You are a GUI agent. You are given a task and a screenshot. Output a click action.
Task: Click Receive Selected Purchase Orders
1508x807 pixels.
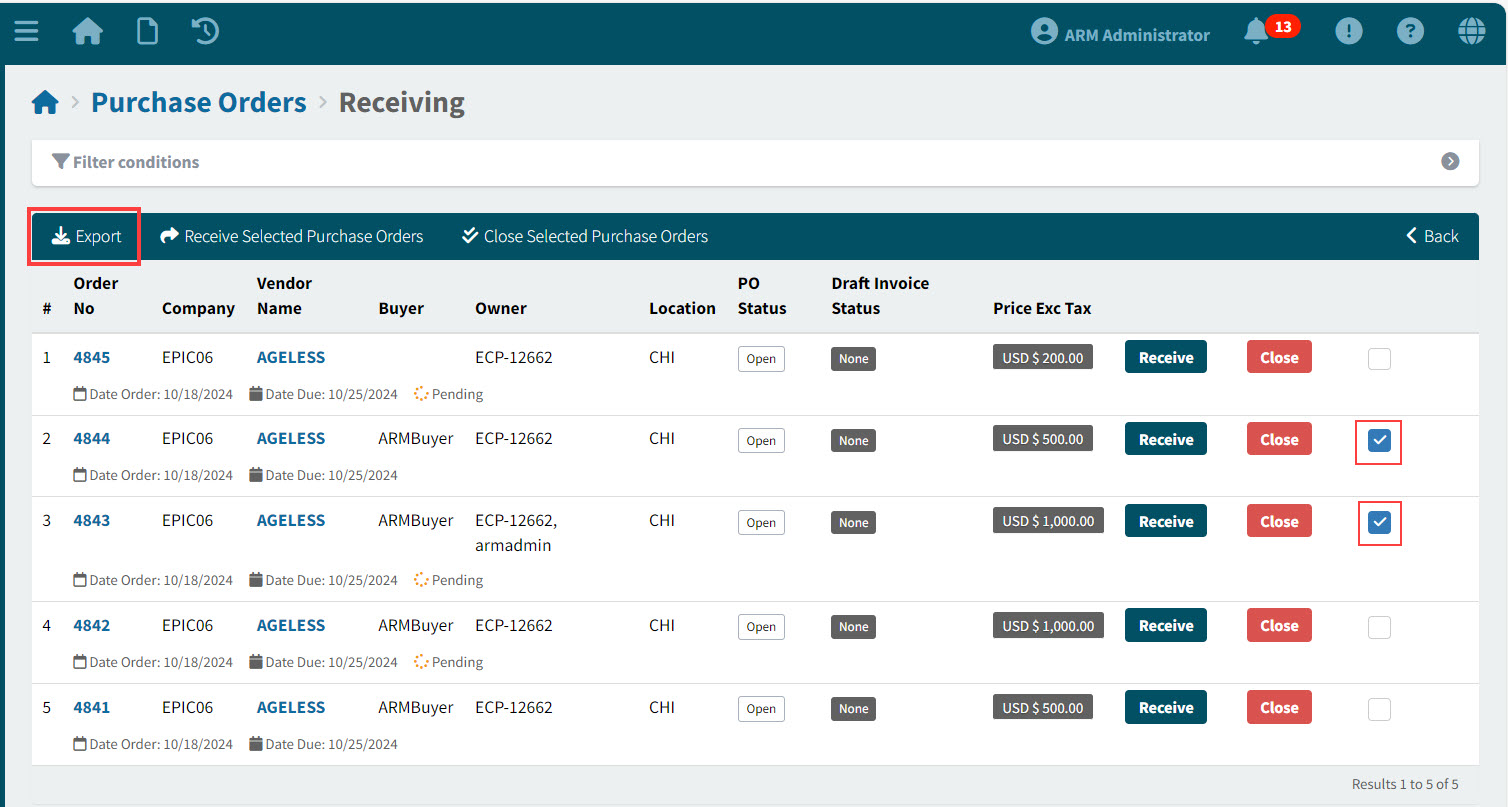(292, 237)
